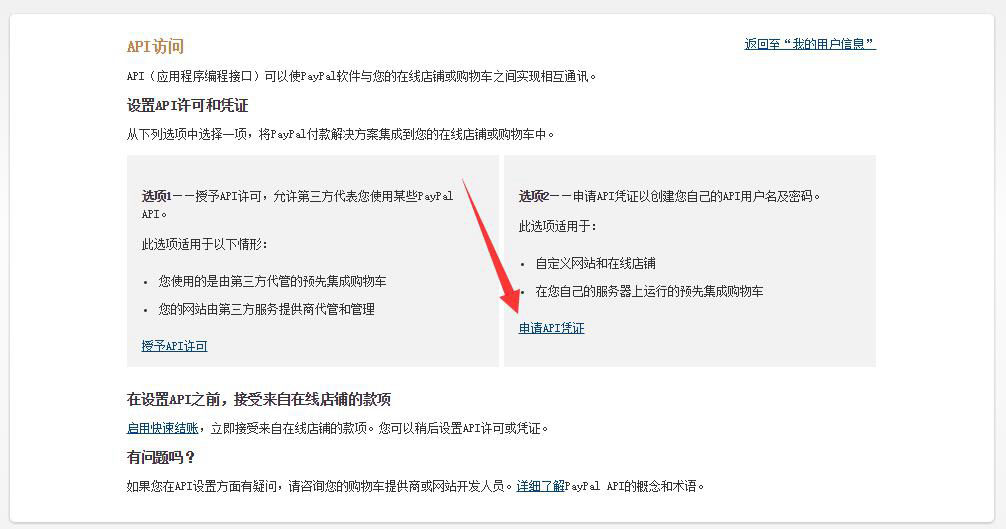The image size is (1006, 529).
Task: Select the 设置API许可和凭证 heading
Action: tap(187, 105)
